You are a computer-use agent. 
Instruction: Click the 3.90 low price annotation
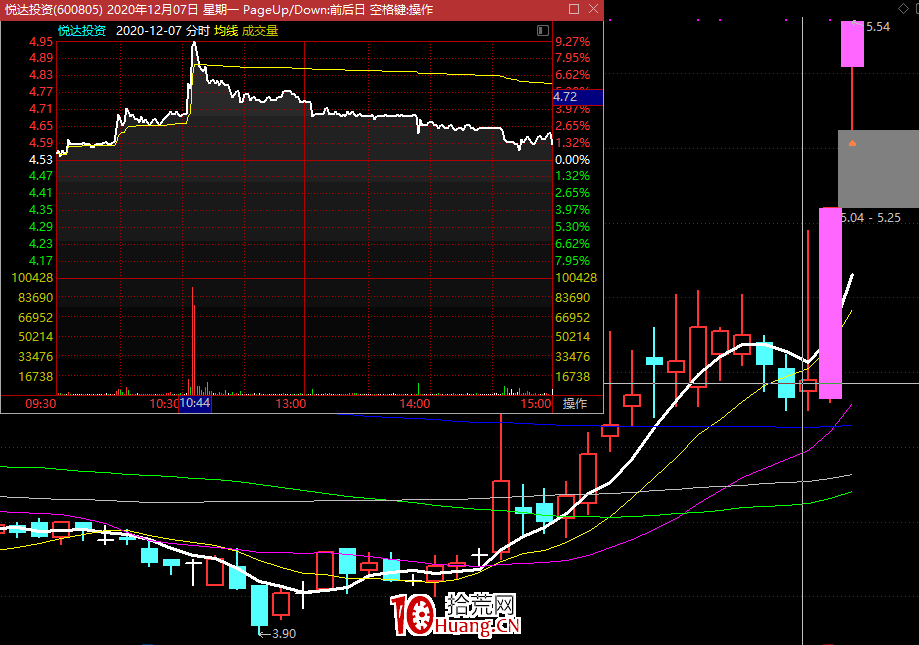click(x=284, y=633)
